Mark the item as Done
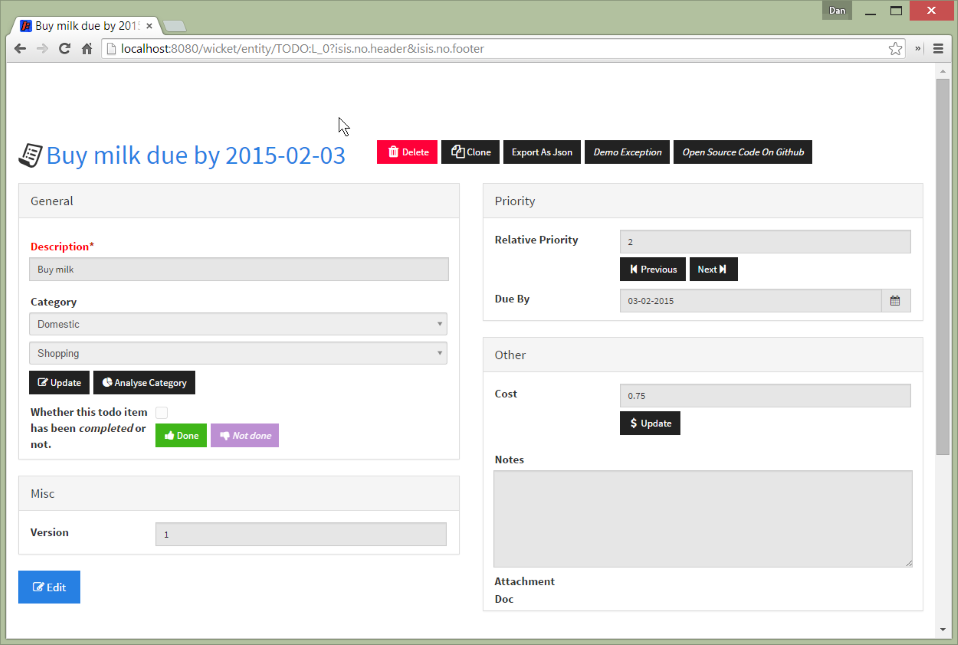Viewport: 958px width, 645px height. coord(181,436)
